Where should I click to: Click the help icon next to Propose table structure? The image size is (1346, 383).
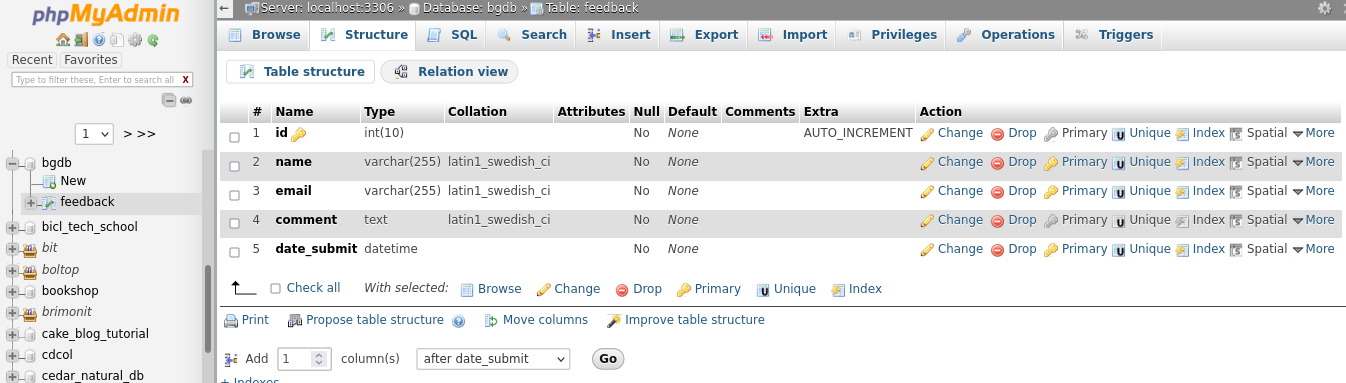[459, 321]
